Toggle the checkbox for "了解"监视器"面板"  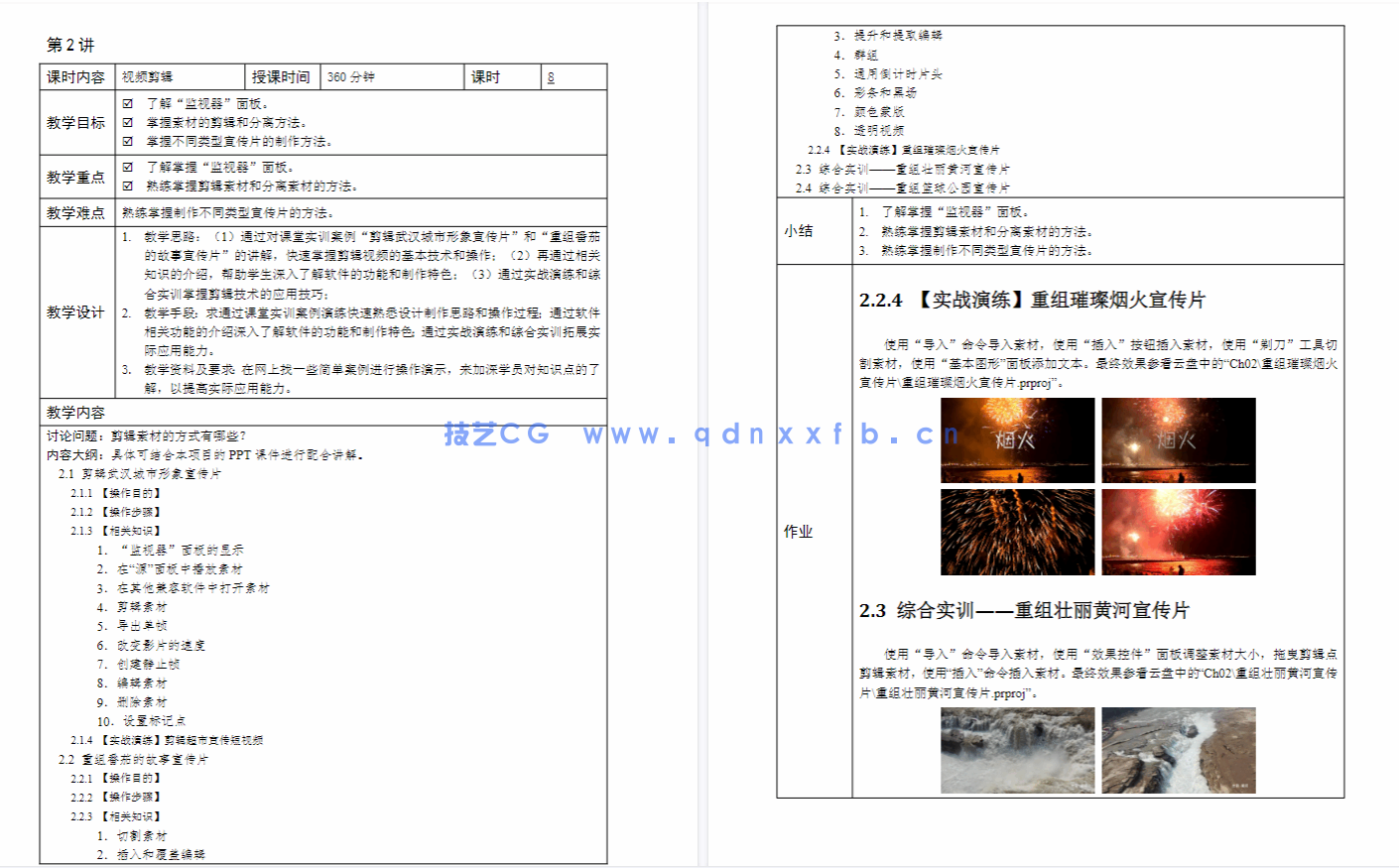click(126, 103)
